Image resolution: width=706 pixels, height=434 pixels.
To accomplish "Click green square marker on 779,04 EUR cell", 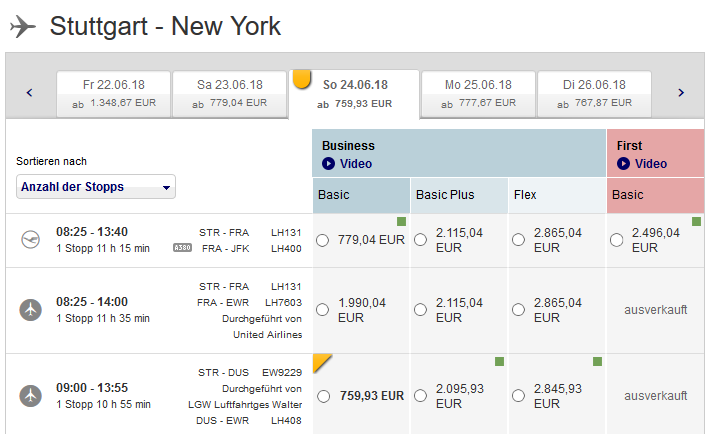I will click(401, 222).
